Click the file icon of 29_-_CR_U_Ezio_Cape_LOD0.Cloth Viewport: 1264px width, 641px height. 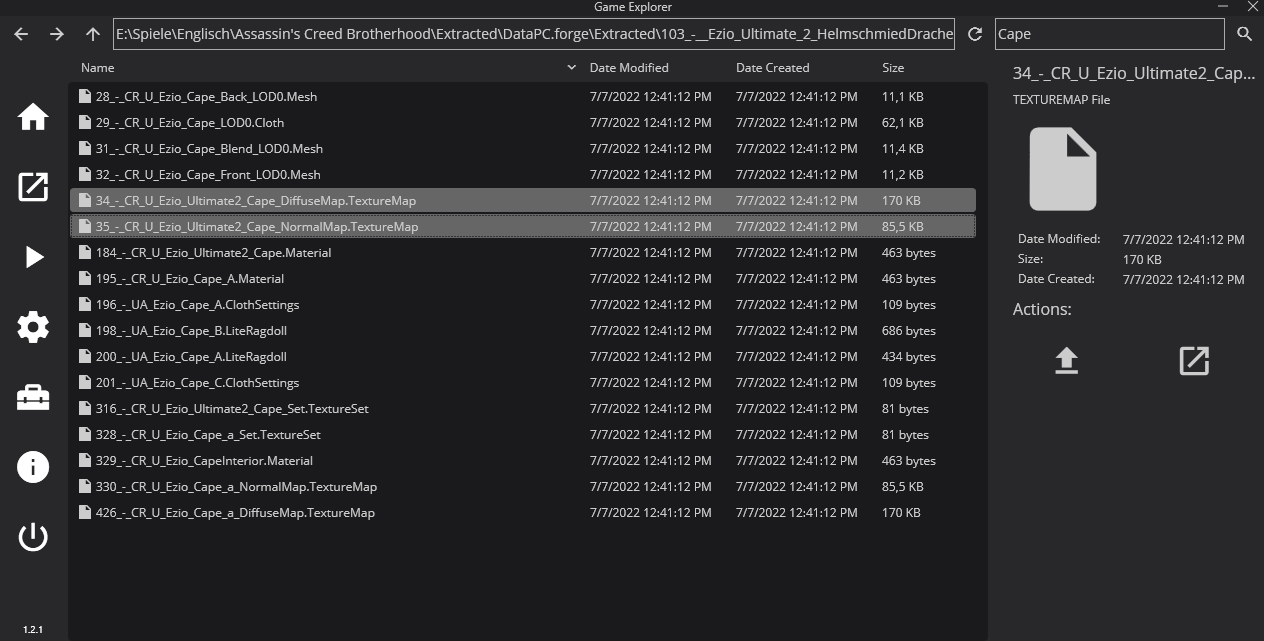coord(85,123)
